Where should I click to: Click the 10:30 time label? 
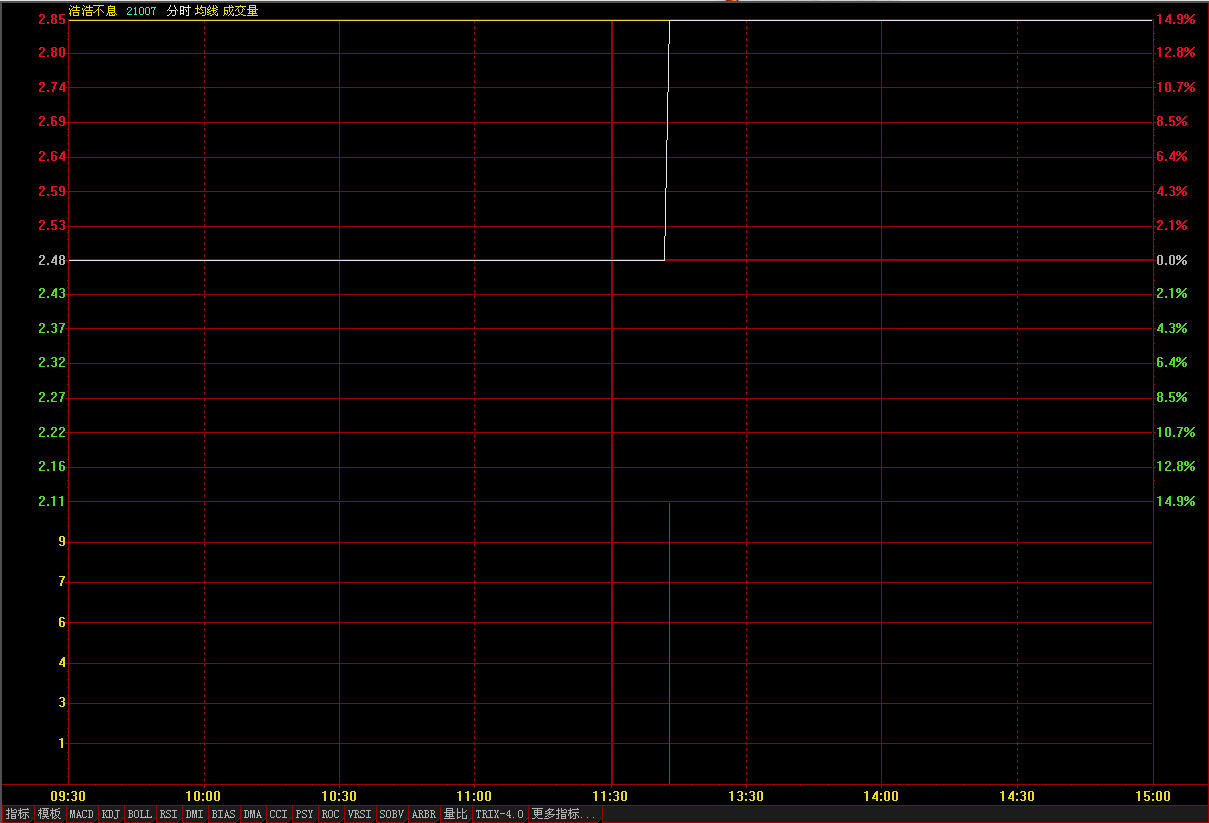339,796
